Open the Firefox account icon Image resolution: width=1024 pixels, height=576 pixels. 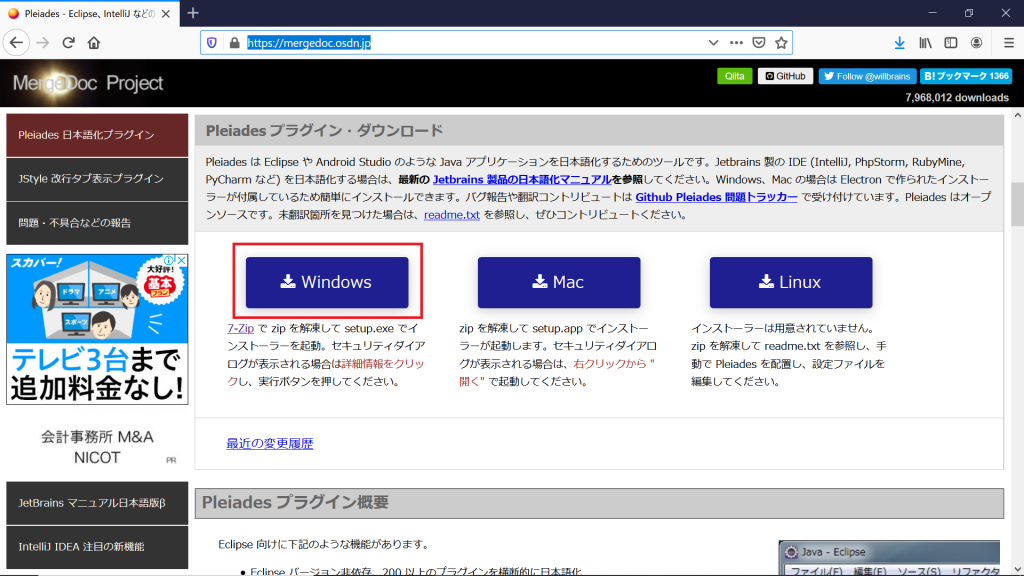tap(976, 43)
